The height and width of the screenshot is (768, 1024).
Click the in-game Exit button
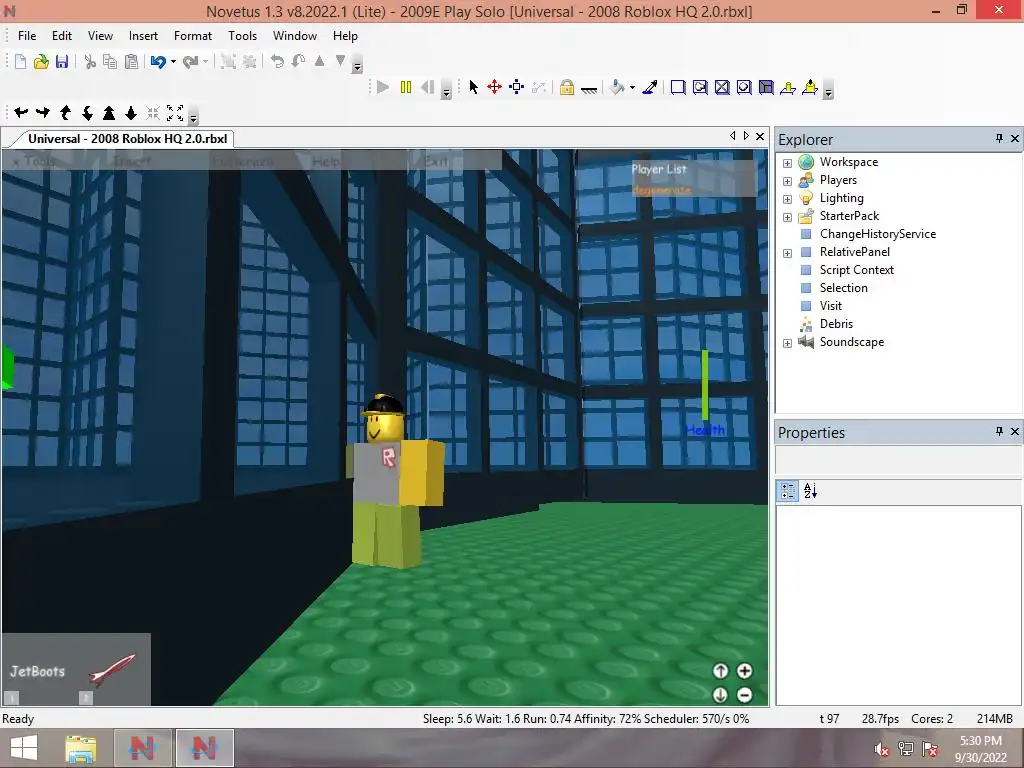point(436,161)
